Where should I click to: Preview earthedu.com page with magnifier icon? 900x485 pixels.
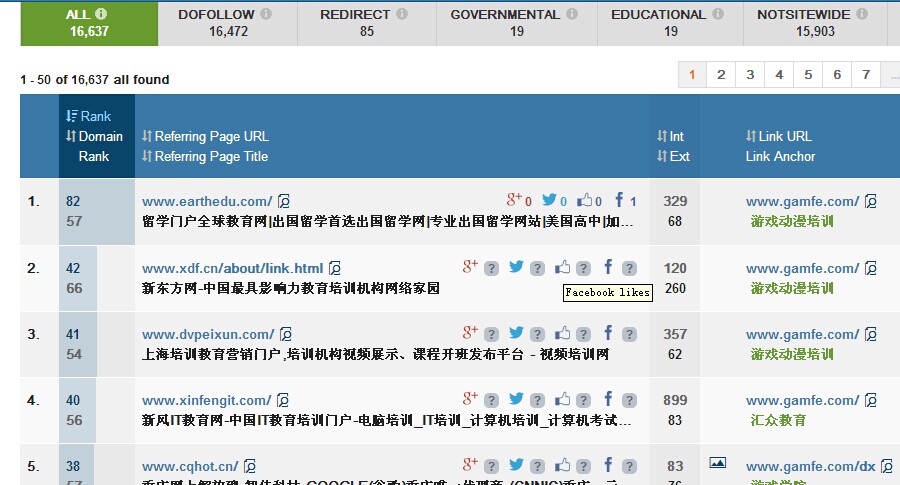tap(284, 201)
